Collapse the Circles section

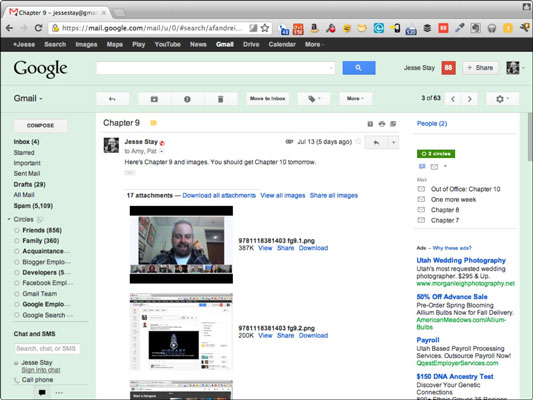point(9,220)
